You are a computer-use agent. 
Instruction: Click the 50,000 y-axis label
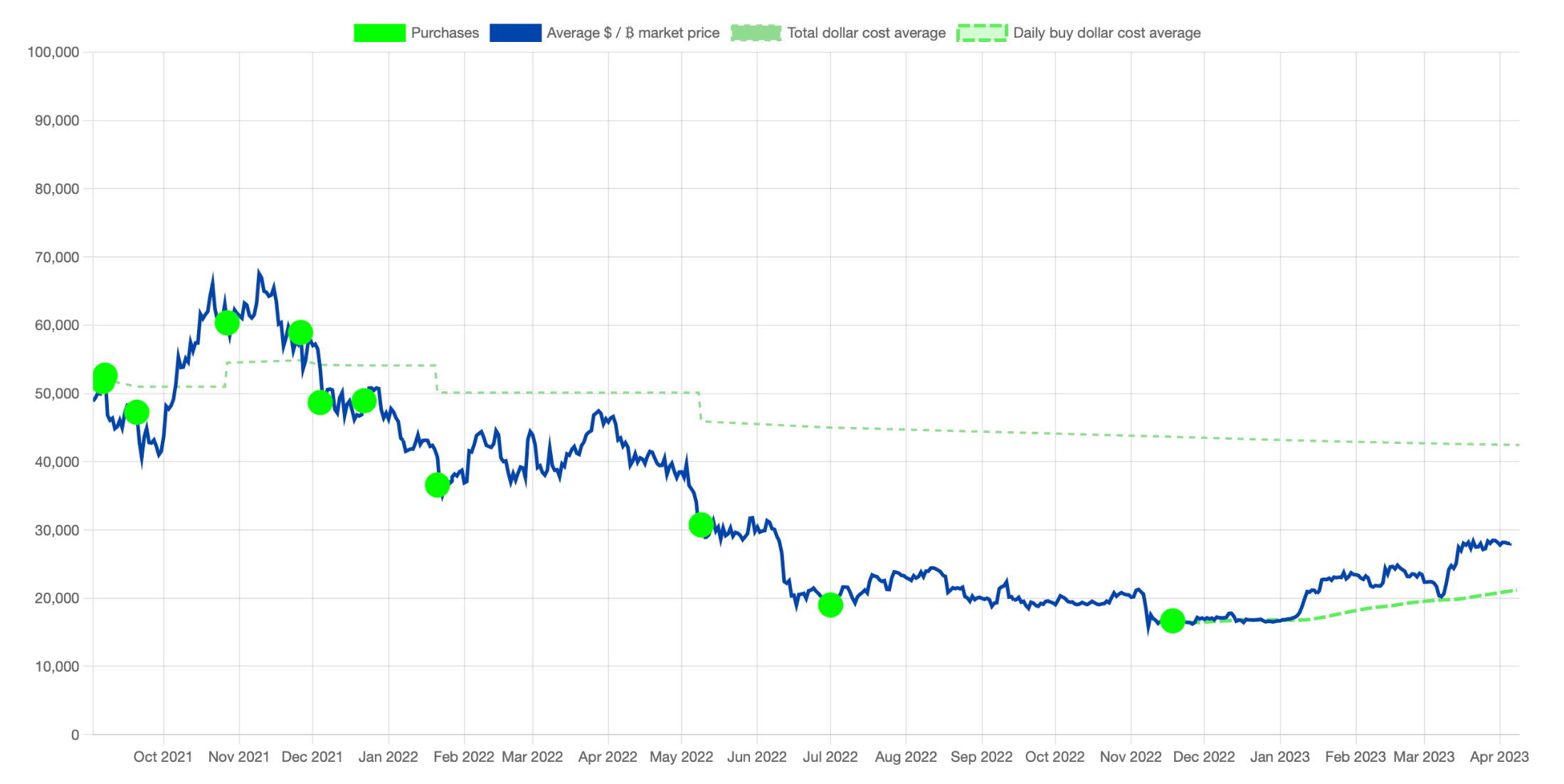(x=57, y=393)
